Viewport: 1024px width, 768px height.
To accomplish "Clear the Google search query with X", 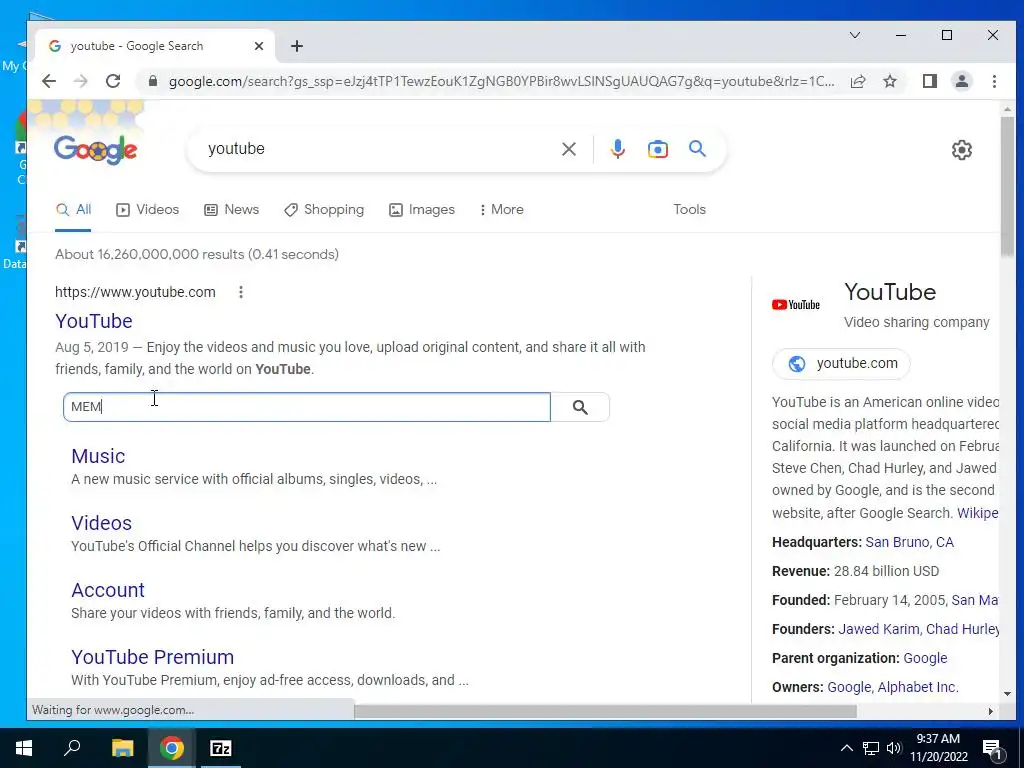I will [x=569, y=149].
